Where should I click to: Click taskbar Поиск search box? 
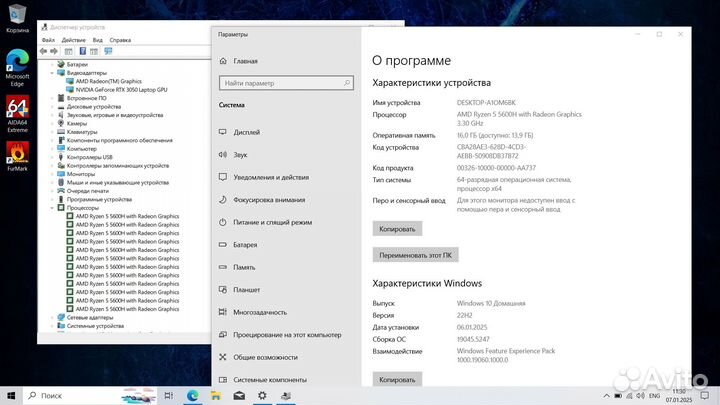coord(90,395)
